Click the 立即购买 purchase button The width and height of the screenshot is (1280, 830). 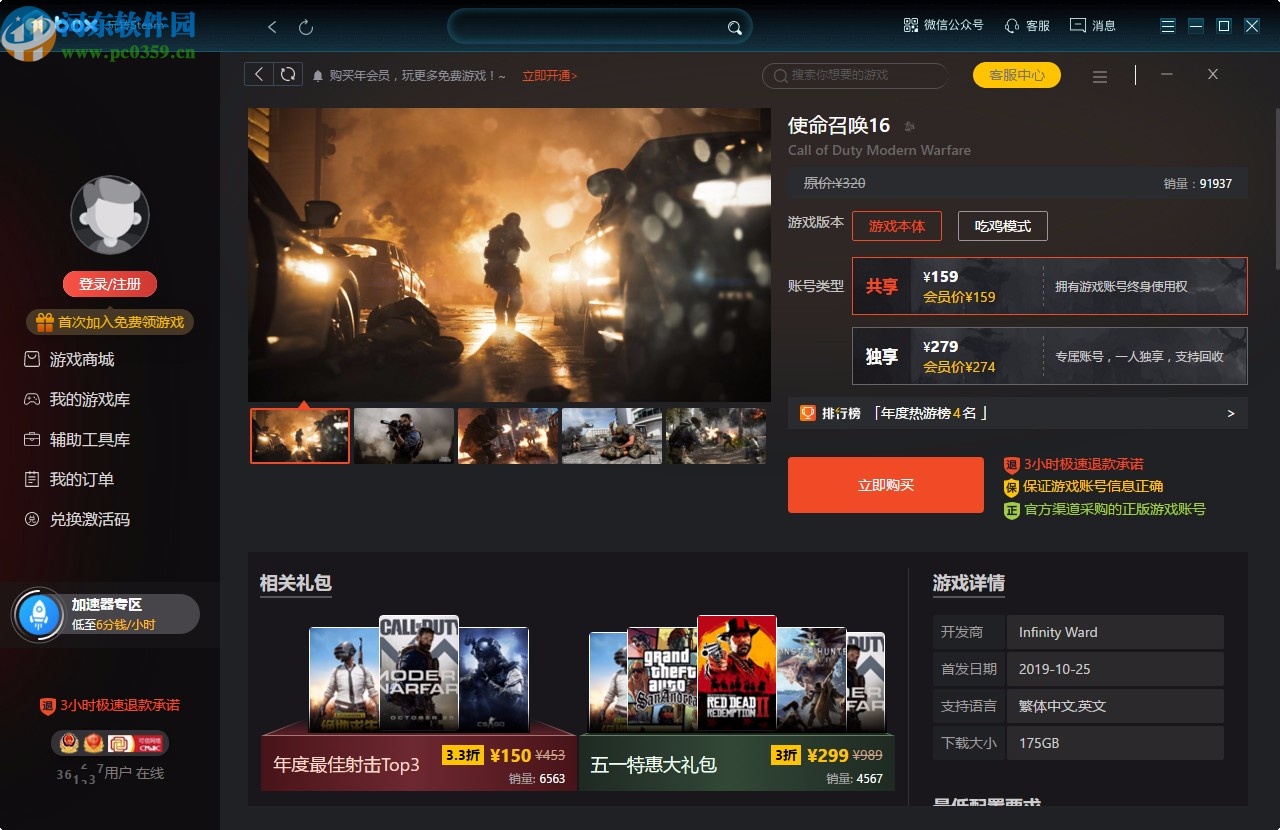885,484
